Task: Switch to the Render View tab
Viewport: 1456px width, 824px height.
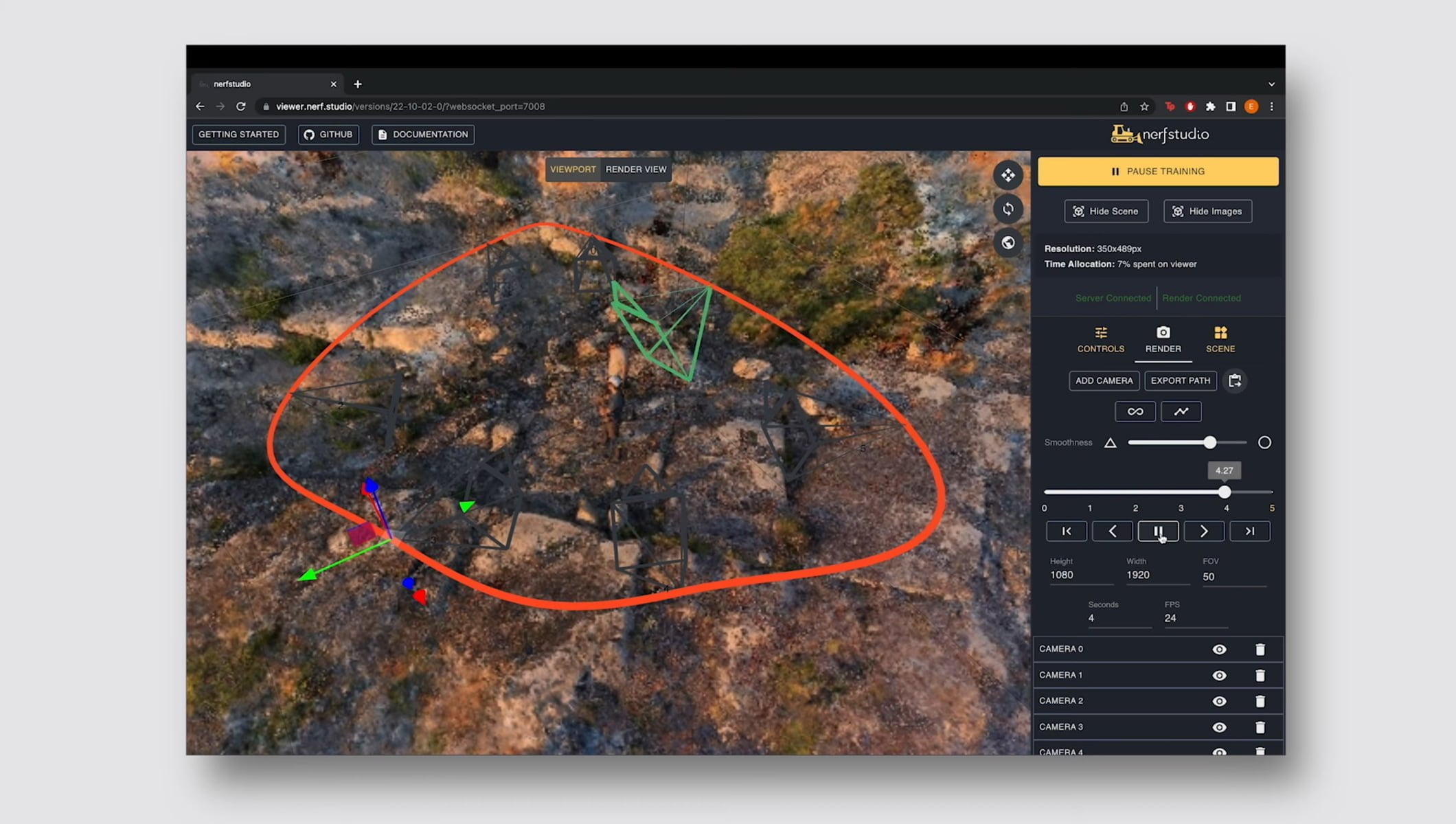Action: pos(635,170)
